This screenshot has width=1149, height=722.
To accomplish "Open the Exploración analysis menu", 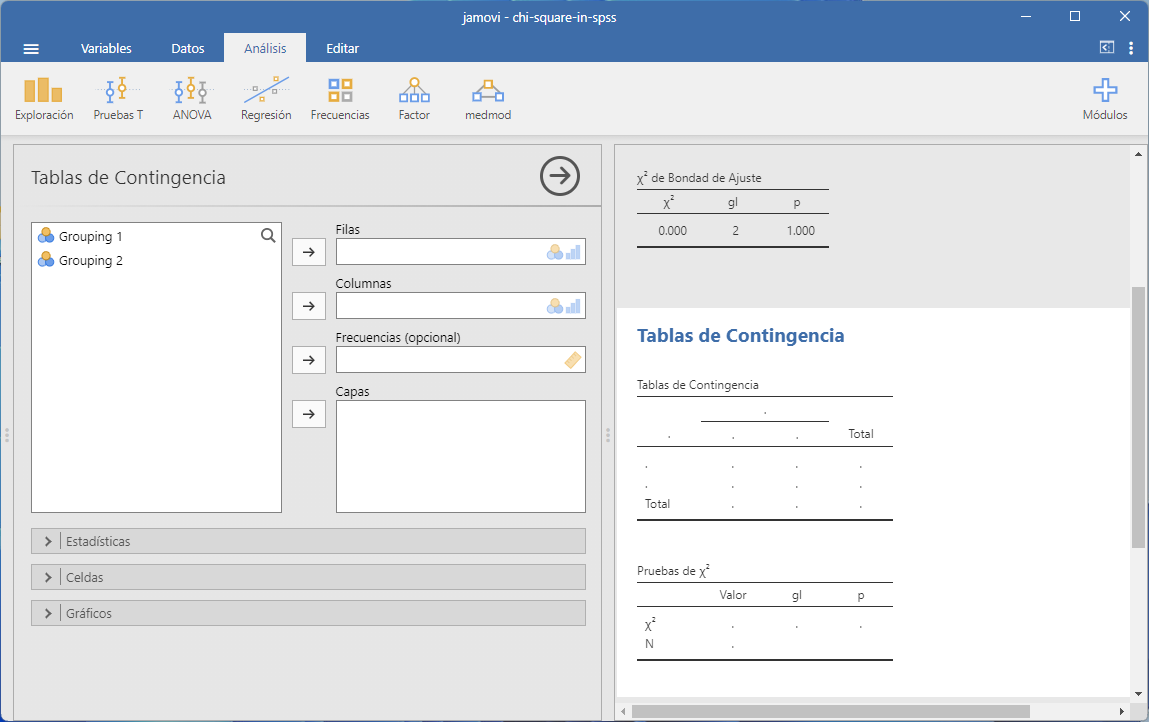I will click(x=44, y=99).
